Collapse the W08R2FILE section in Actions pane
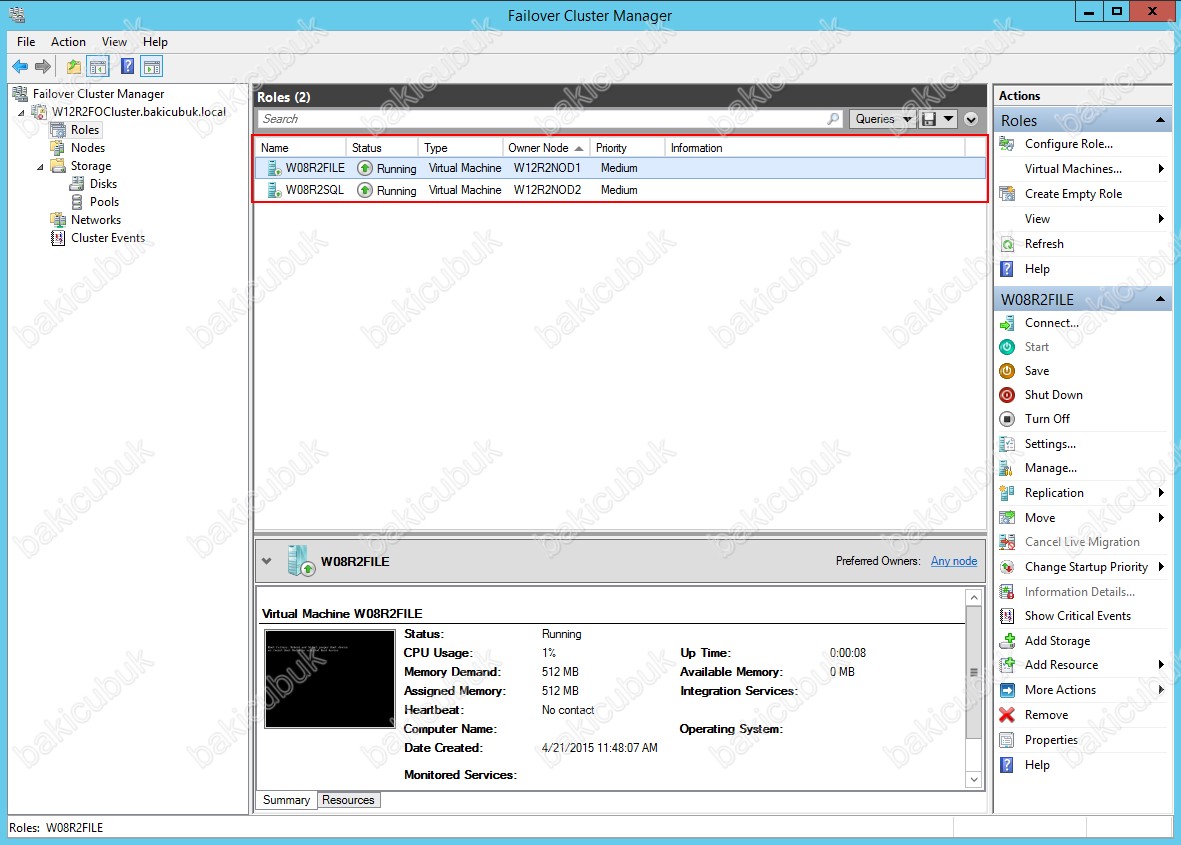Screen dimensions: 1181x845 tap(1160, 300)
